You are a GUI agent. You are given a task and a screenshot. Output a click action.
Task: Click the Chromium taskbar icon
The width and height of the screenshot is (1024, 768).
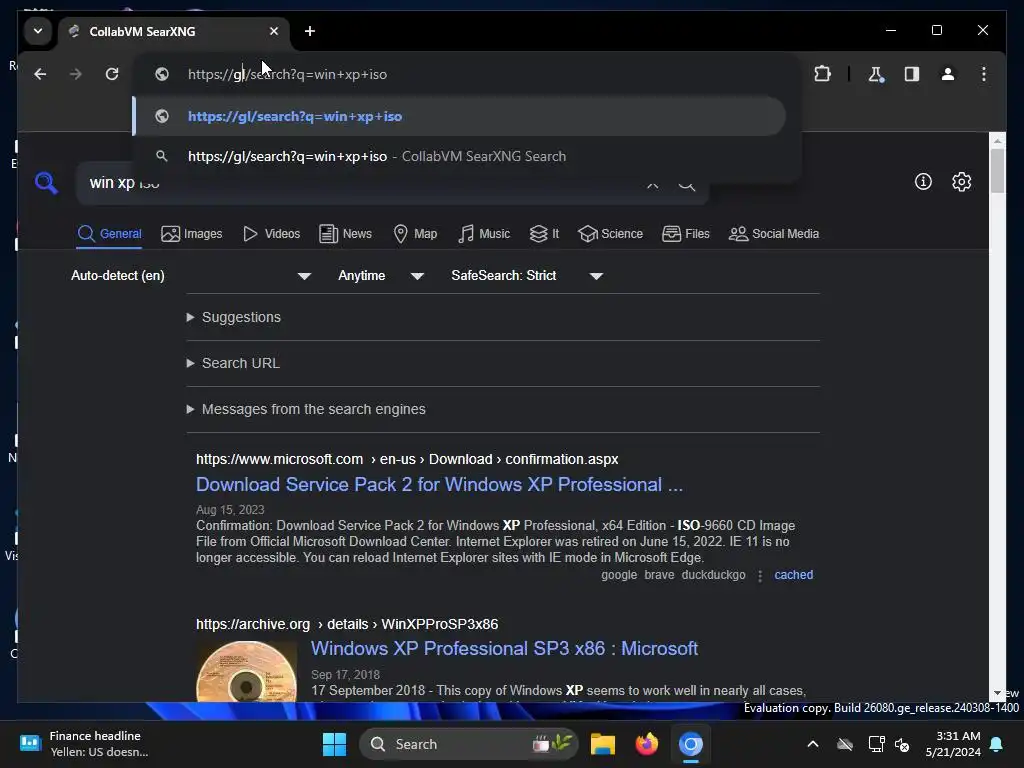point(690,744)
